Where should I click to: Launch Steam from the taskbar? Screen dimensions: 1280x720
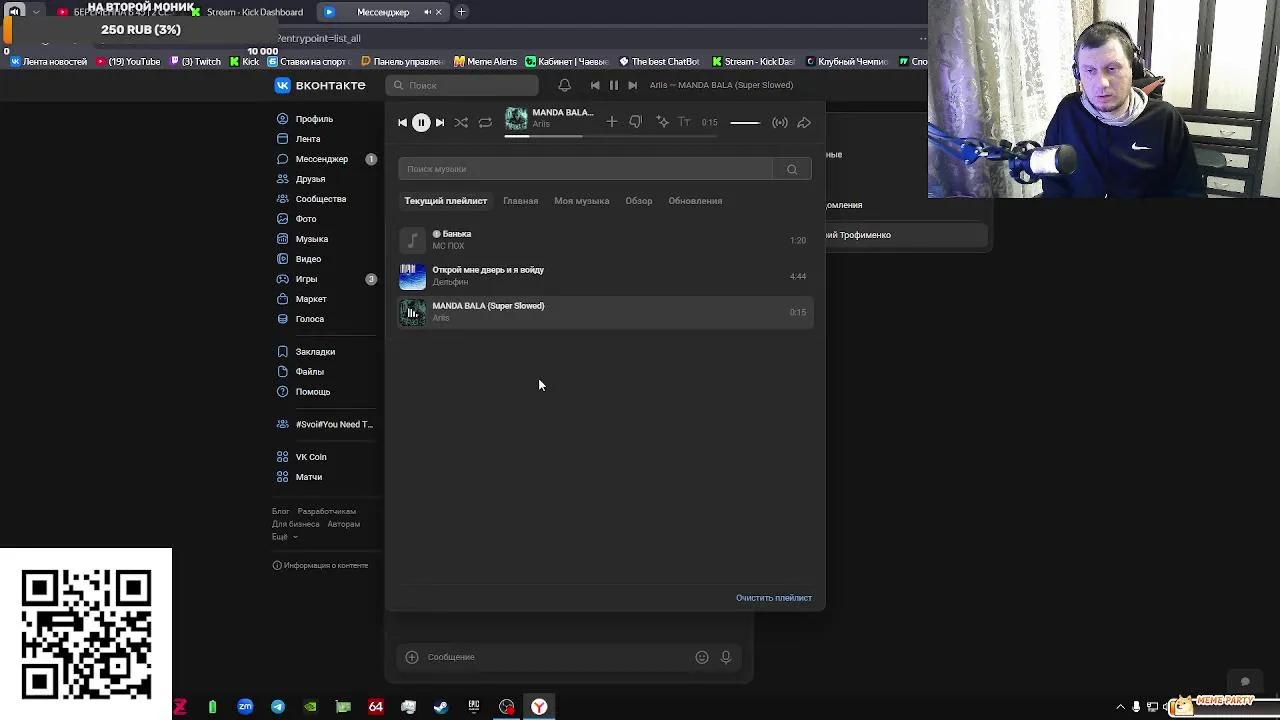click(x=441, y=708)
